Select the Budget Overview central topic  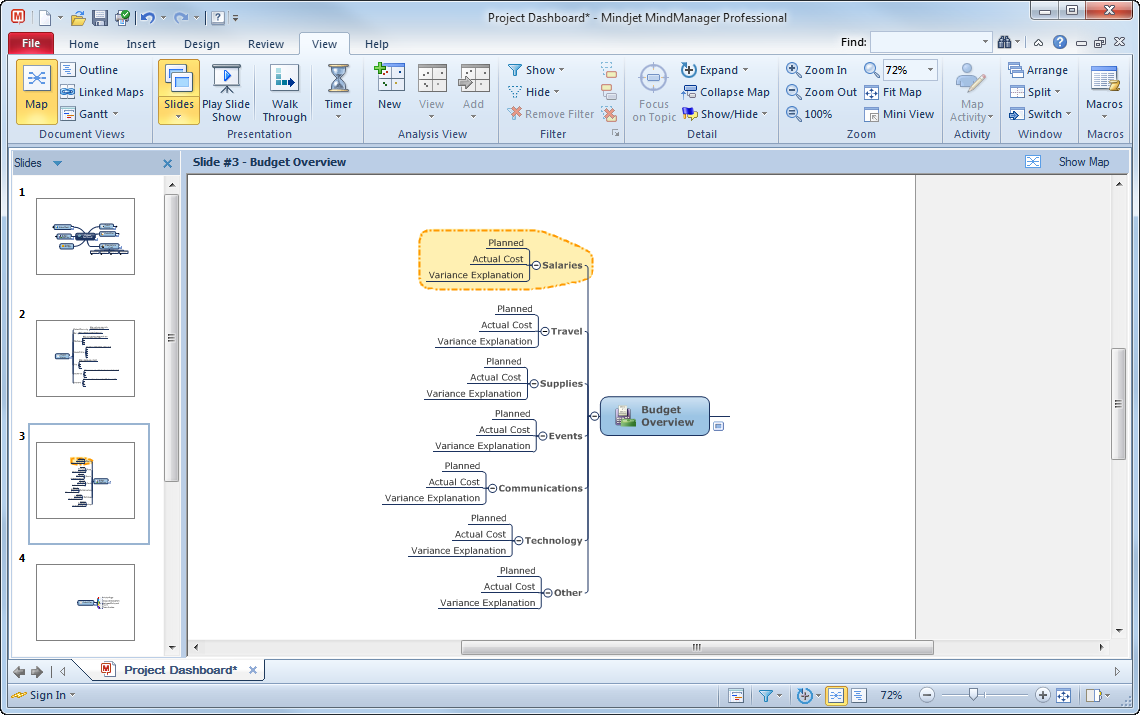[654, 416]
